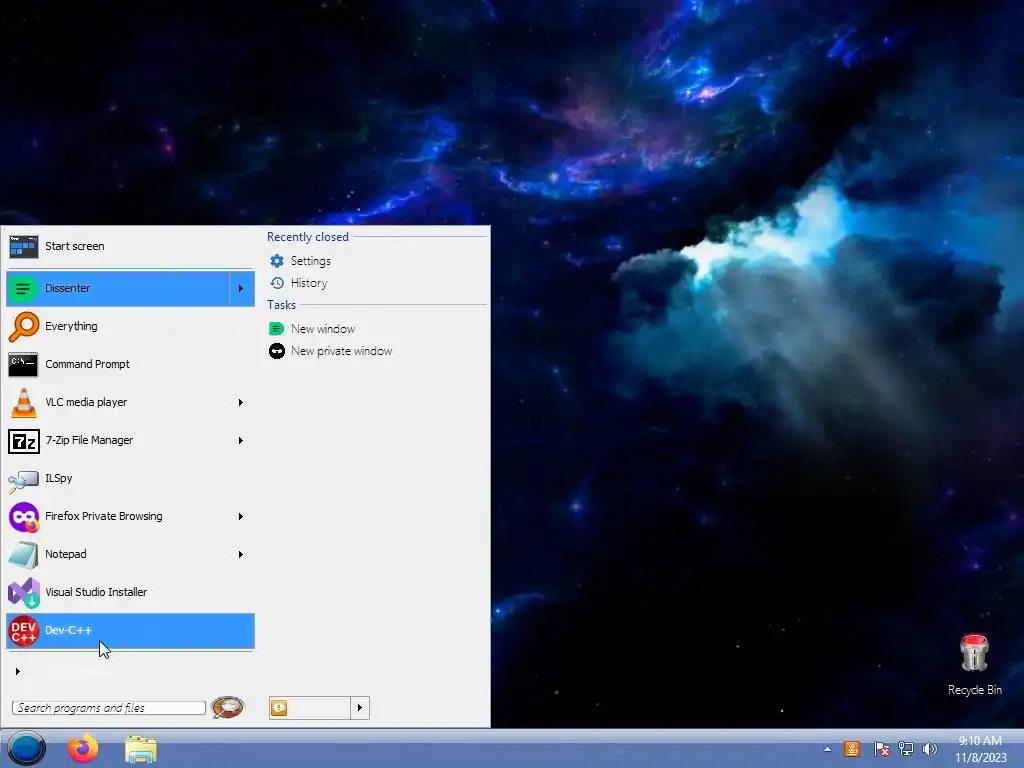The height and width of the screenshot is (768, 1024).
Task: Click the green New window icon
Action: (277, 328)
